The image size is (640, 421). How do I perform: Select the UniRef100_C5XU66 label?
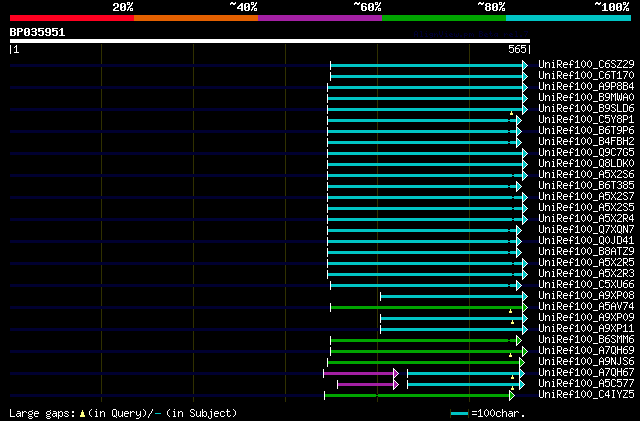coord(586,285)
